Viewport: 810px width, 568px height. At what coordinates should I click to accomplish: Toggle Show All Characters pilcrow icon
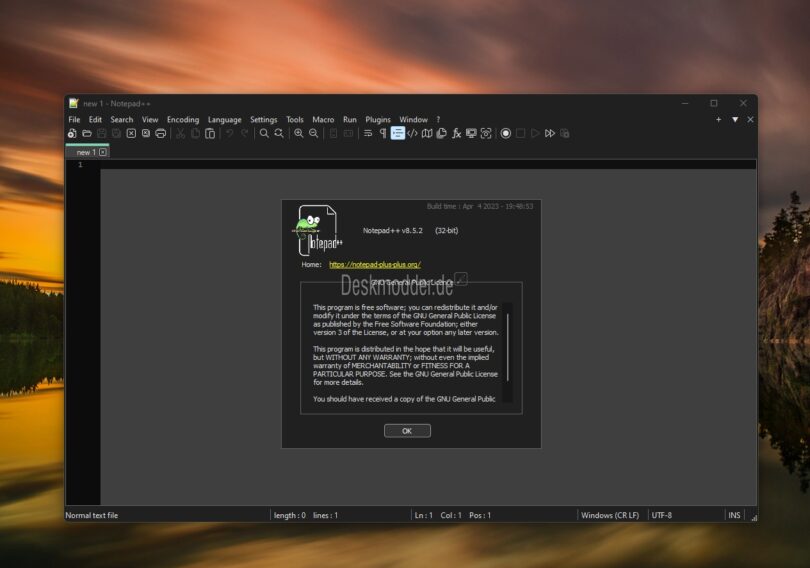click(383, 133)
